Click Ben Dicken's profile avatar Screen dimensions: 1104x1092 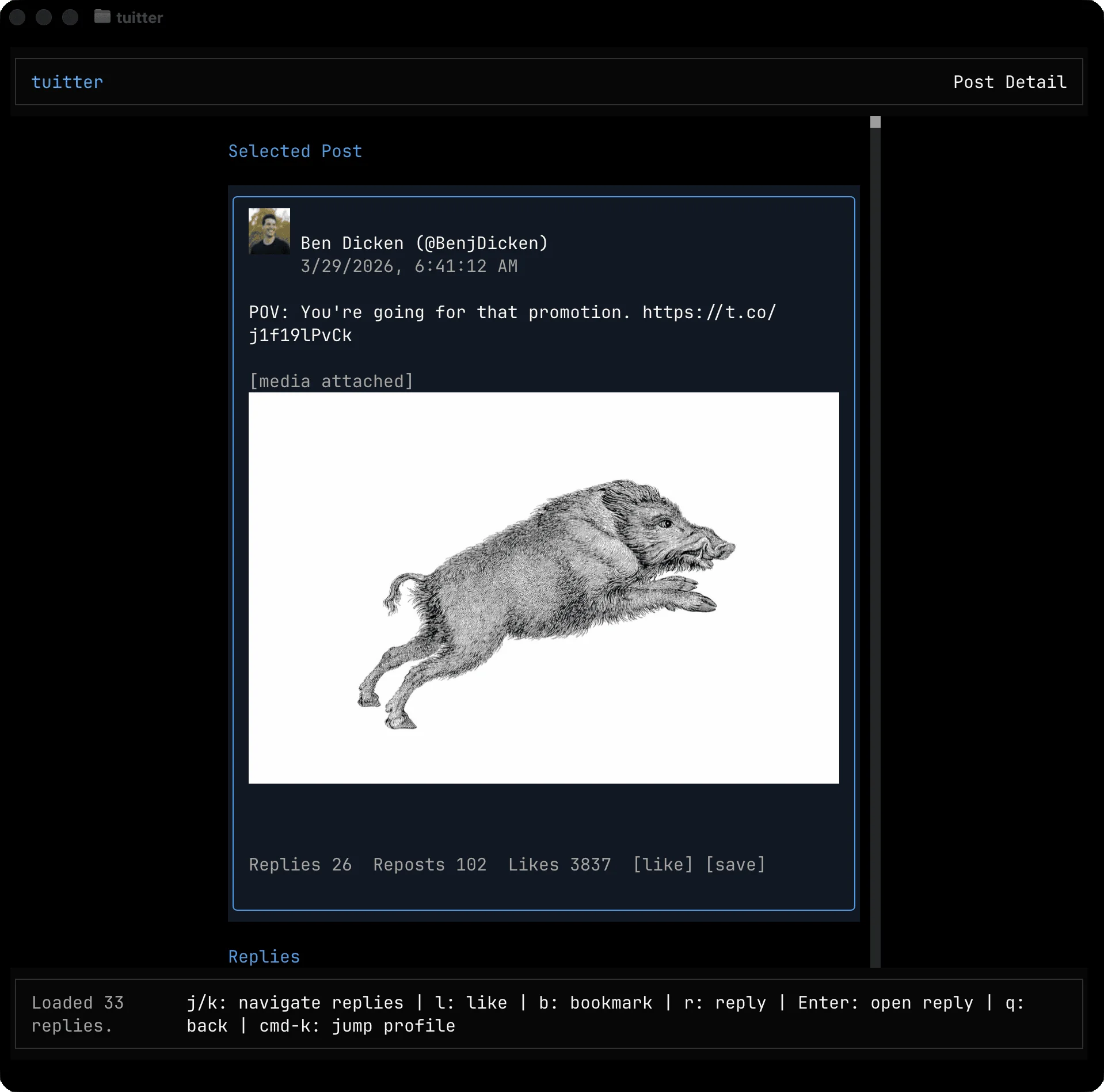pyautogui.click(x=269, y=231)
